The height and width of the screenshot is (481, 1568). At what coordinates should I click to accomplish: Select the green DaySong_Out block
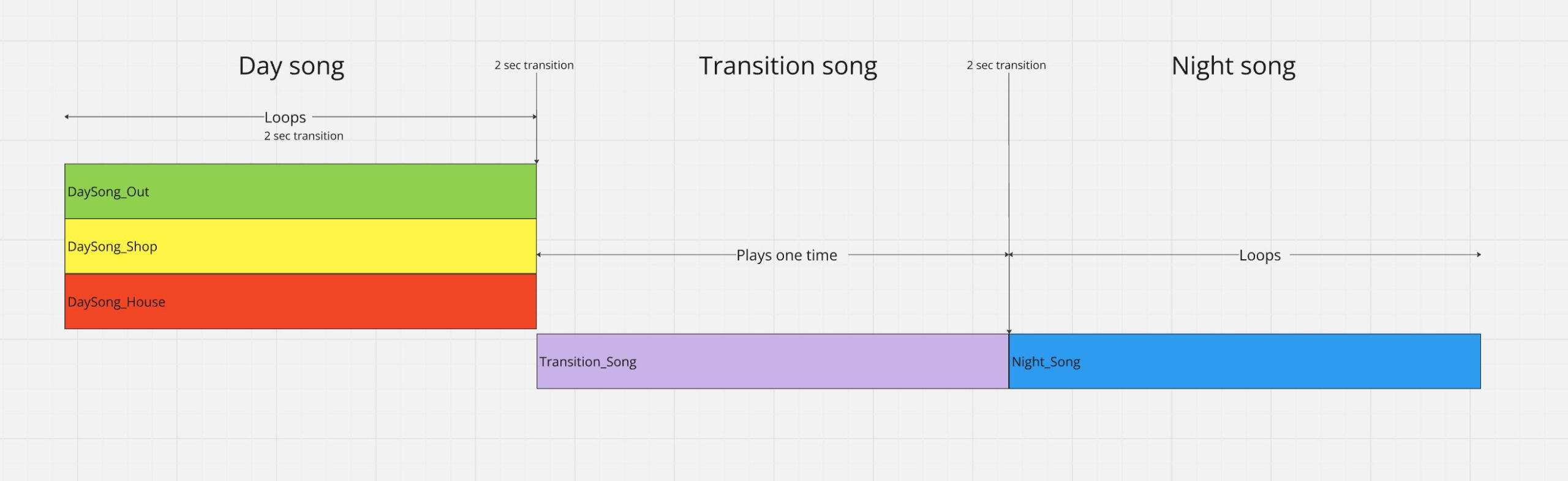[300, 191]
